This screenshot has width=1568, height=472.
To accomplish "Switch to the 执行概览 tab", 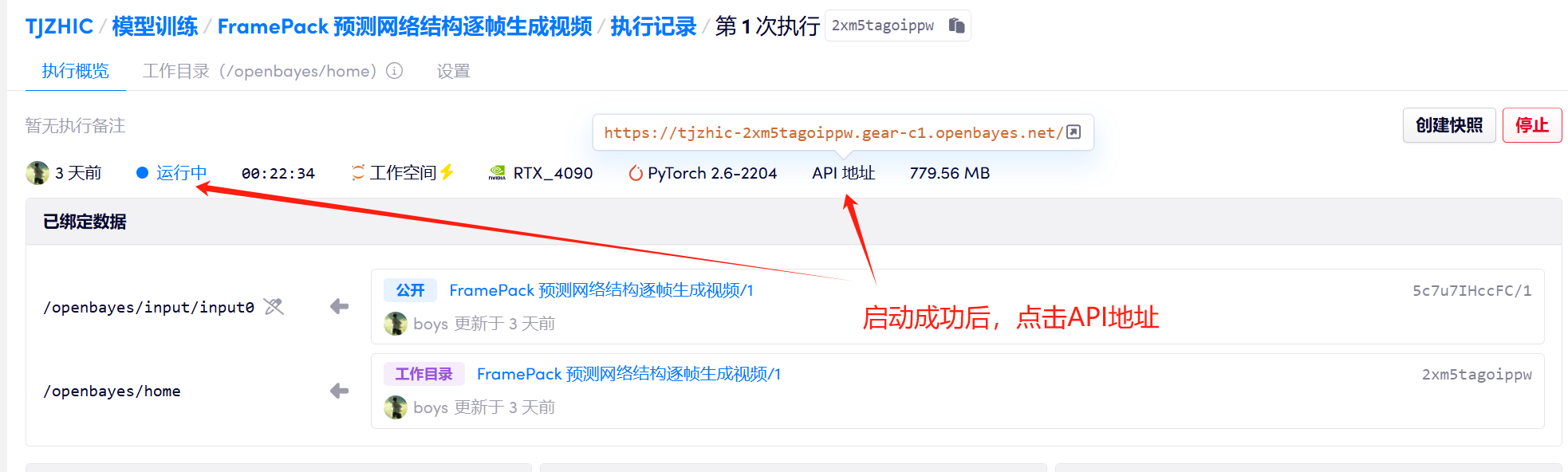I will [76, 71].
